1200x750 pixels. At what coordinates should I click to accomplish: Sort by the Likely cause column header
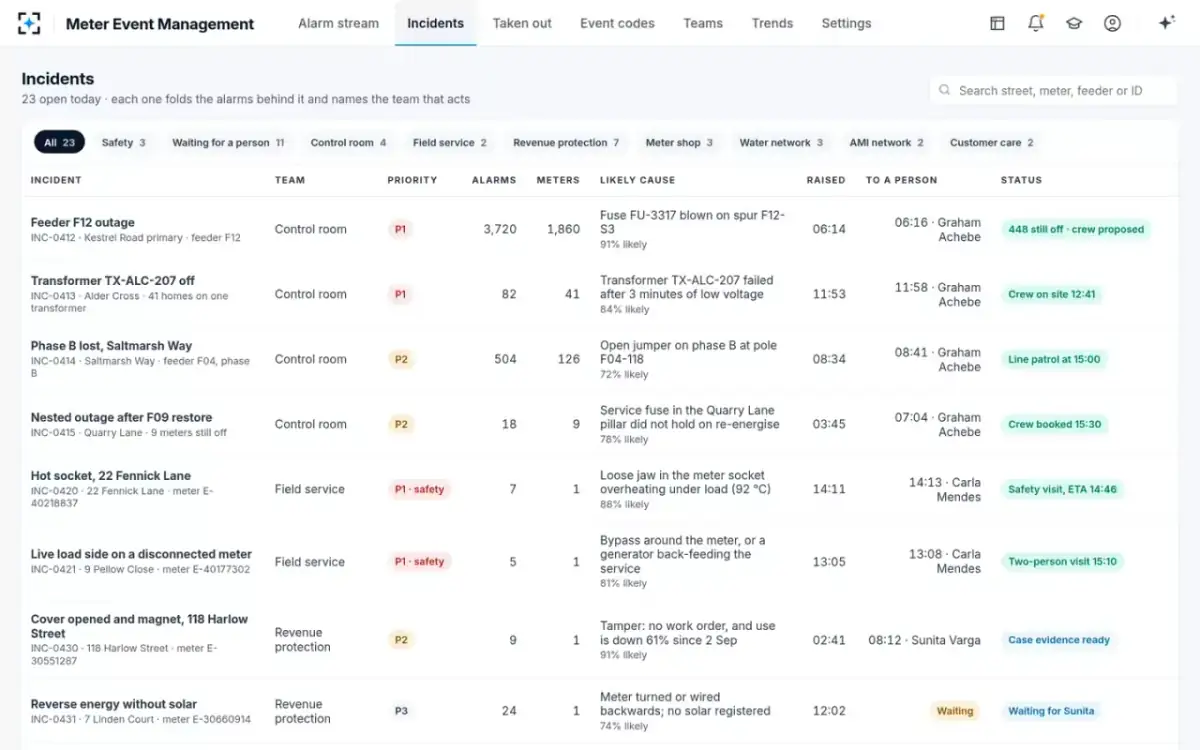pyautogui.click(x=637, y=180)
